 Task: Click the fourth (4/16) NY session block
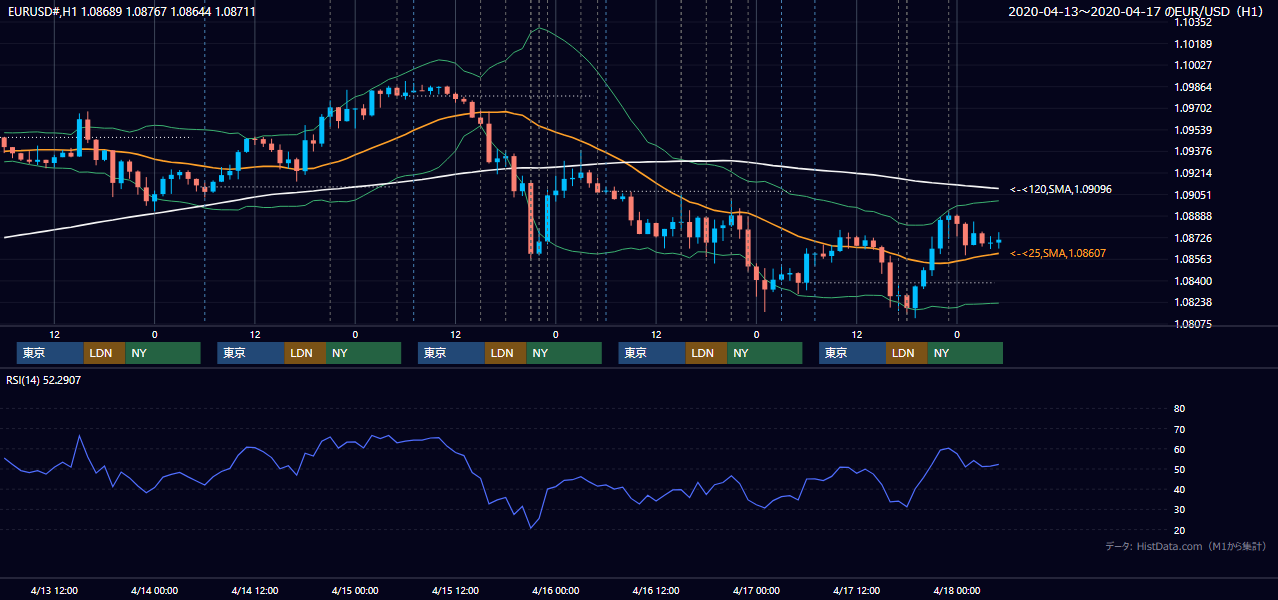coord(765,353)
